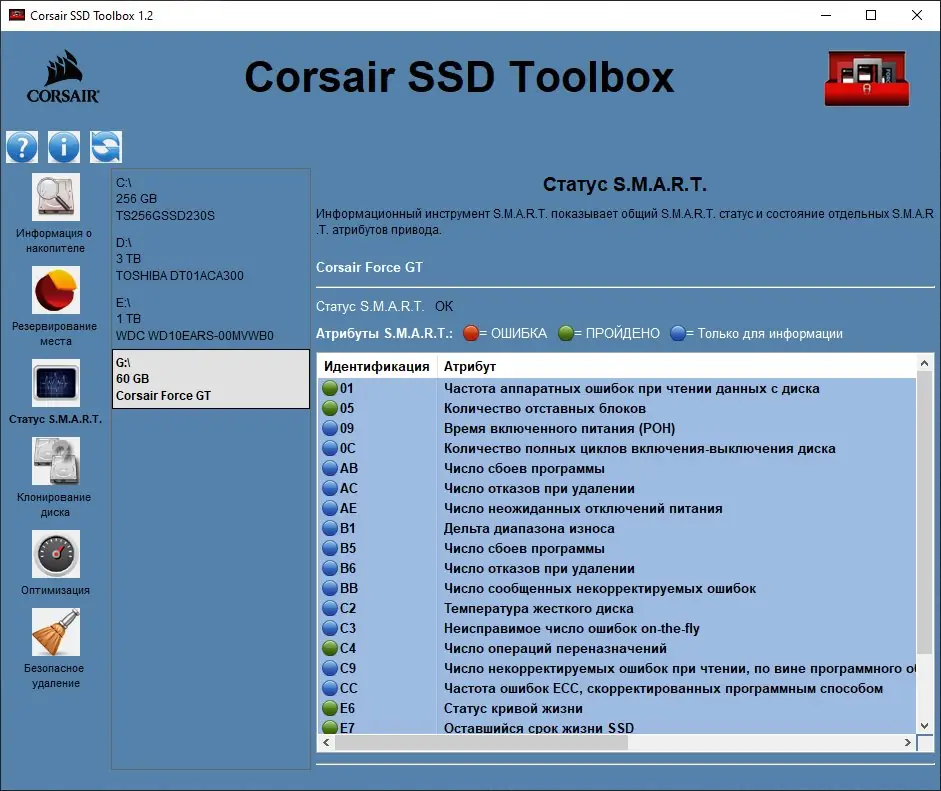The image size is (941, 791).
Task: Click the red toolbox icon in the header
Action: pyautogui.click(x=867, y=79)
